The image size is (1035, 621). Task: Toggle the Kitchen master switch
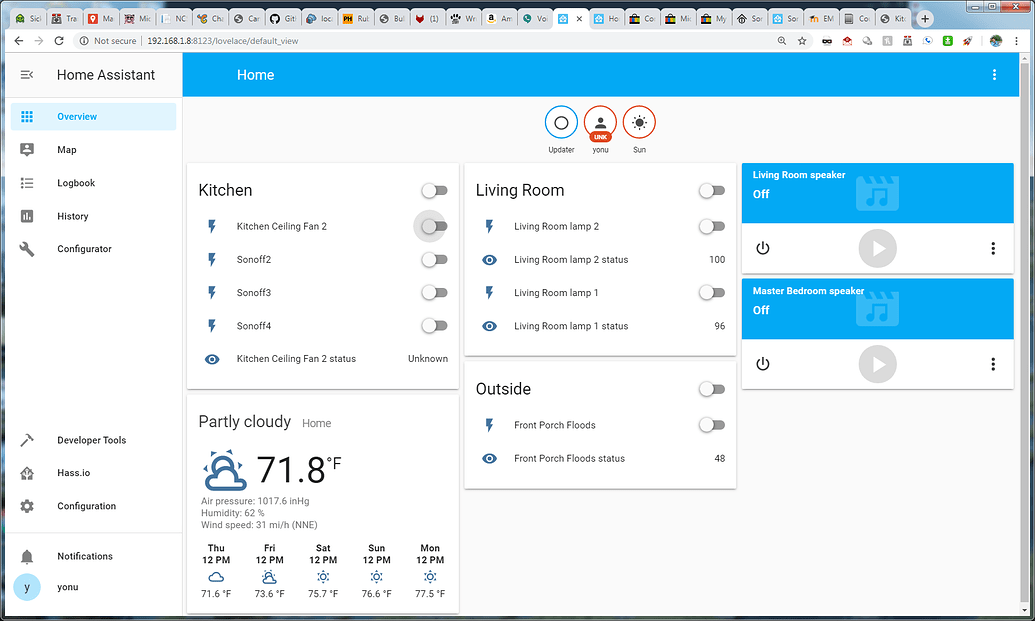[434, 190]
